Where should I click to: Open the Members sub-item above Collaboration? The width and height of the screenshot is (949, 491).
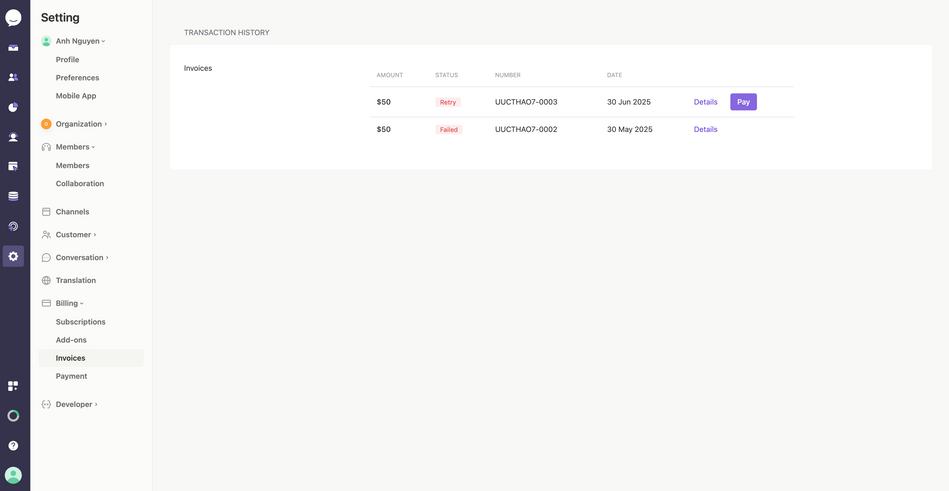tap(73, 166)
